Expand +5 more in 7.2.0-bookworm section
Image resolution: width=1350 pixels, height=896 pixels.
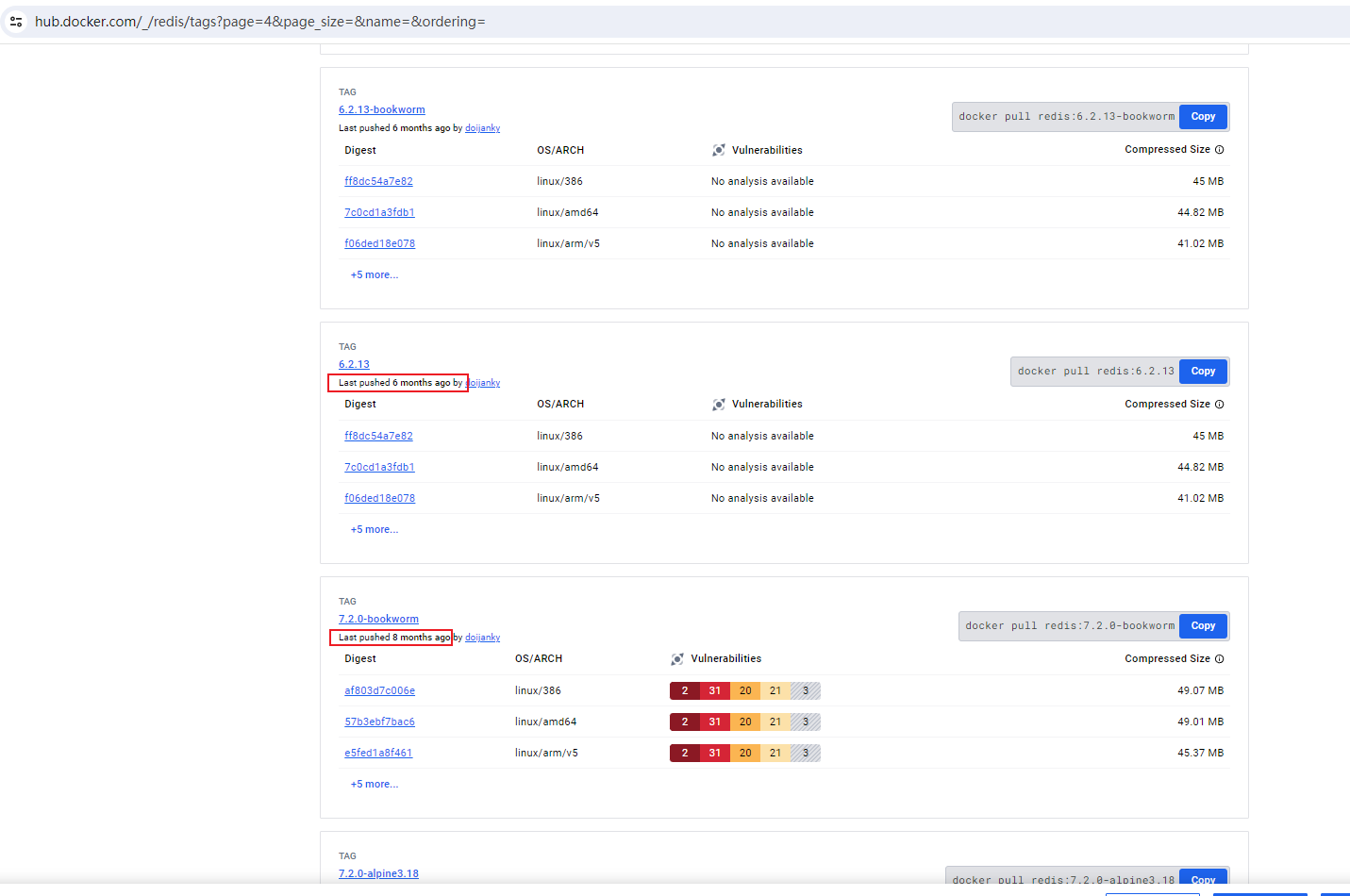tap(375, 784)
